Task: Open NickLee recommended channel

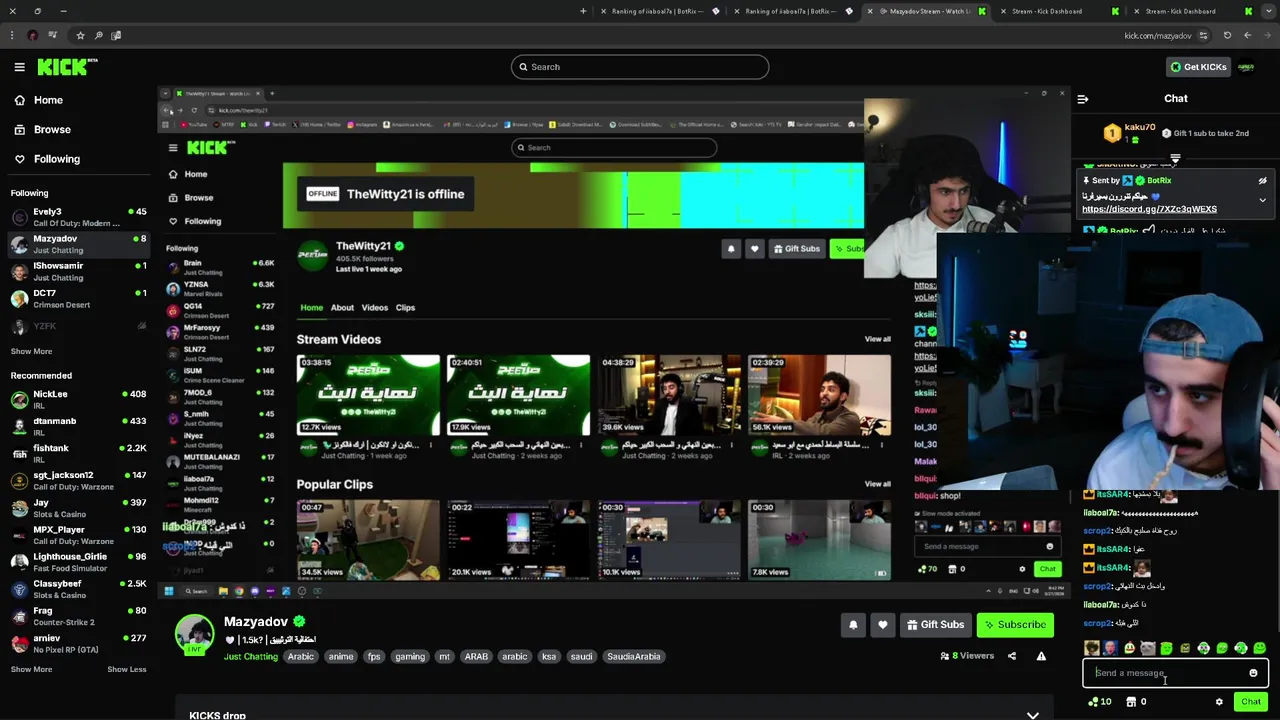Action: [x=78, y=399]
